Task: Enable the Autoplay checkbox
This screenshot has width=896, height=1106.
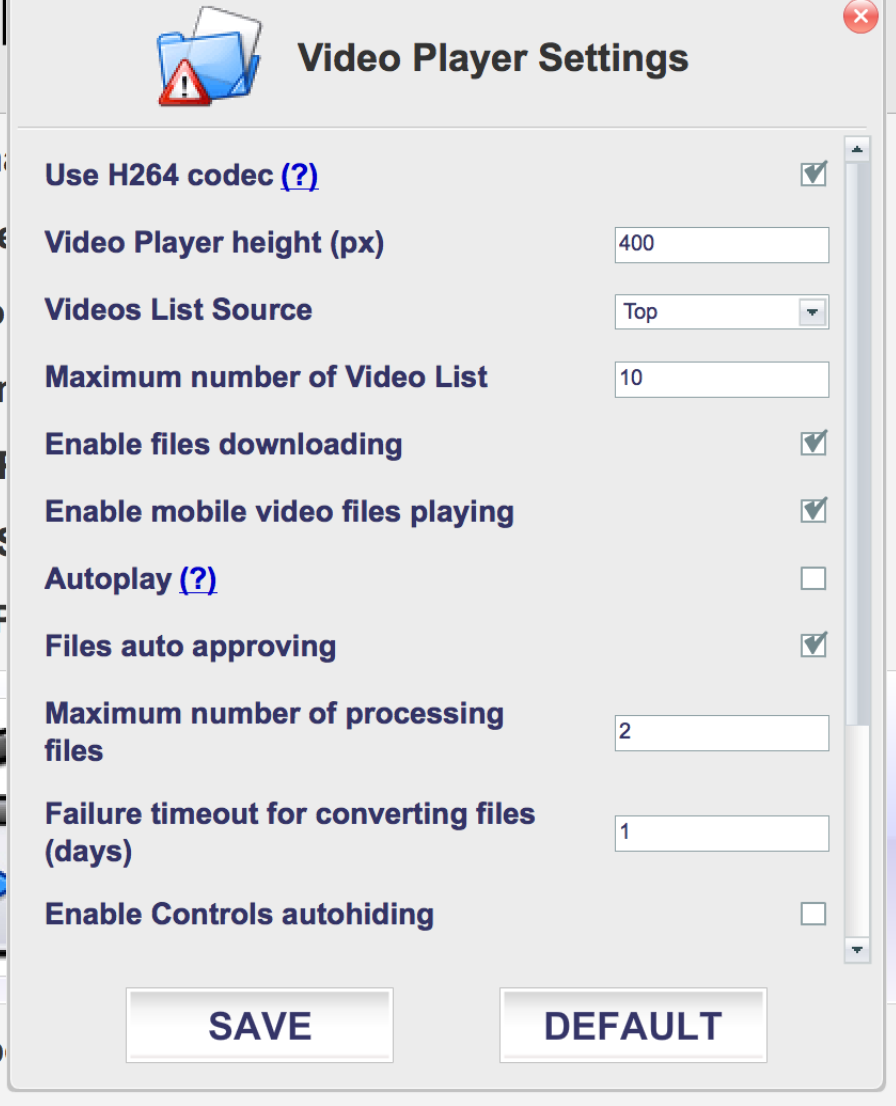Action: click(813, 578)
